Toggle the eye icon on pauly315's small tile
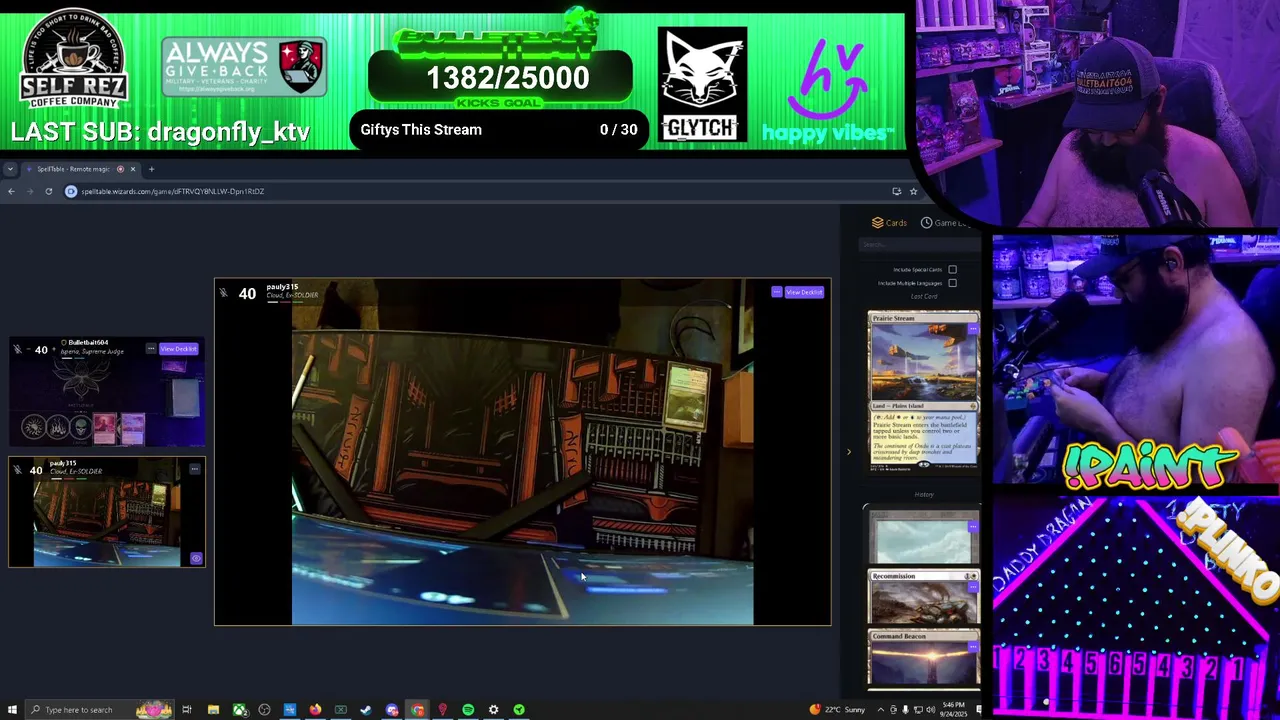Image resolution: width=1280 pixels, height=720 pixels. click(196, 558)
